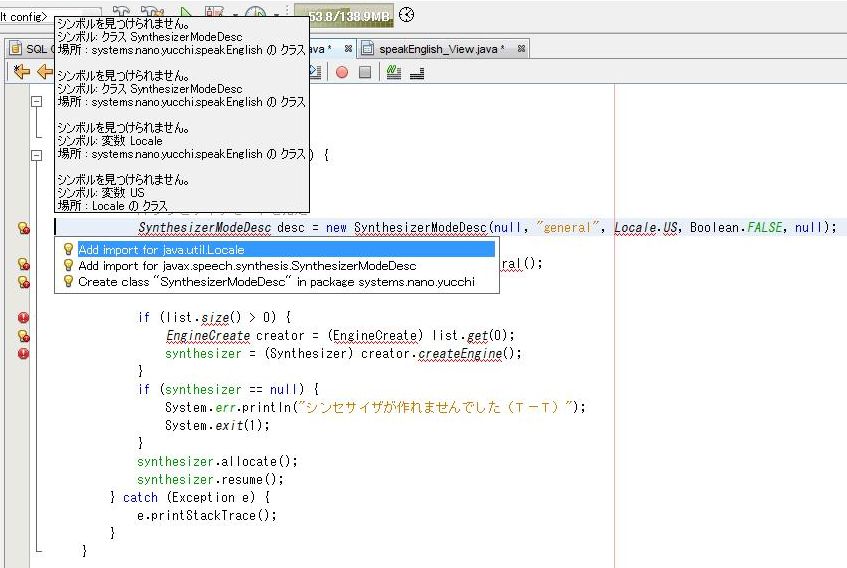The width and height of the screenshot is (847, 568).
Task: Start macro recording with red circle icon
Action: pyautogui.click(x=342, y=72)
